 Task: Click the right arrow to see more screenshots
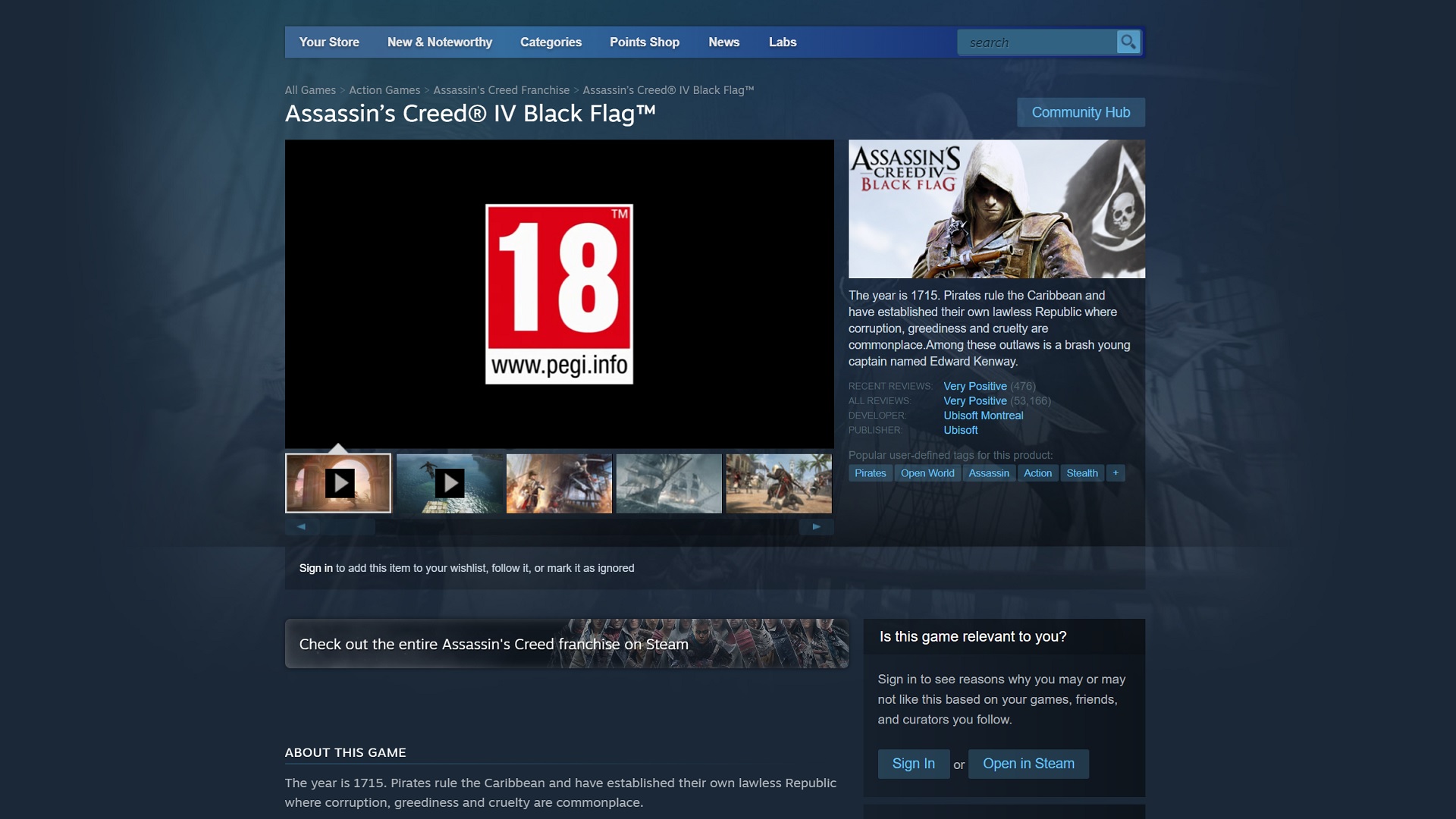click(x=816, y=526)
